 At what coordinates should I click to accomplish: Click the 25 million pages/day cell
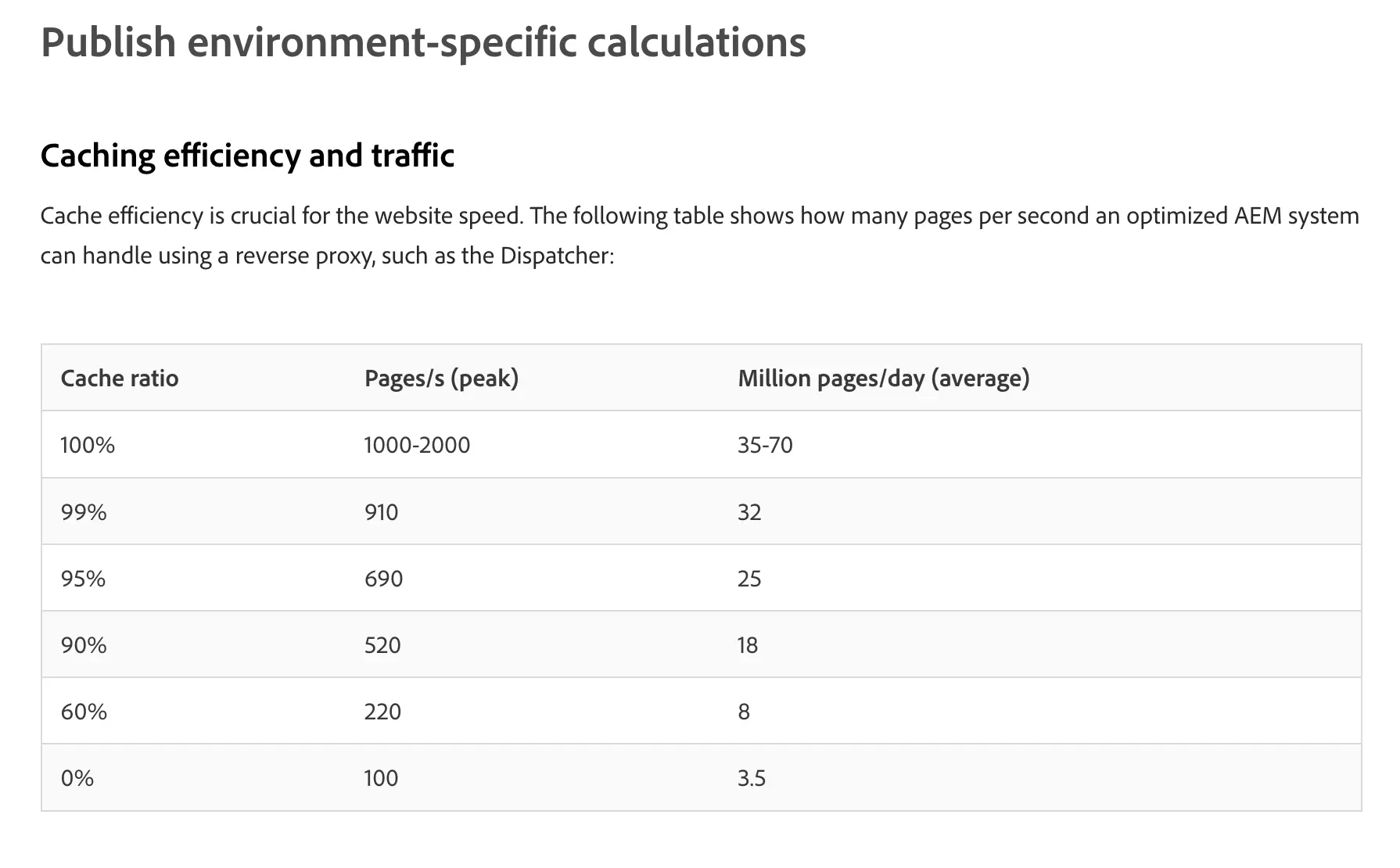pos(749,579)
